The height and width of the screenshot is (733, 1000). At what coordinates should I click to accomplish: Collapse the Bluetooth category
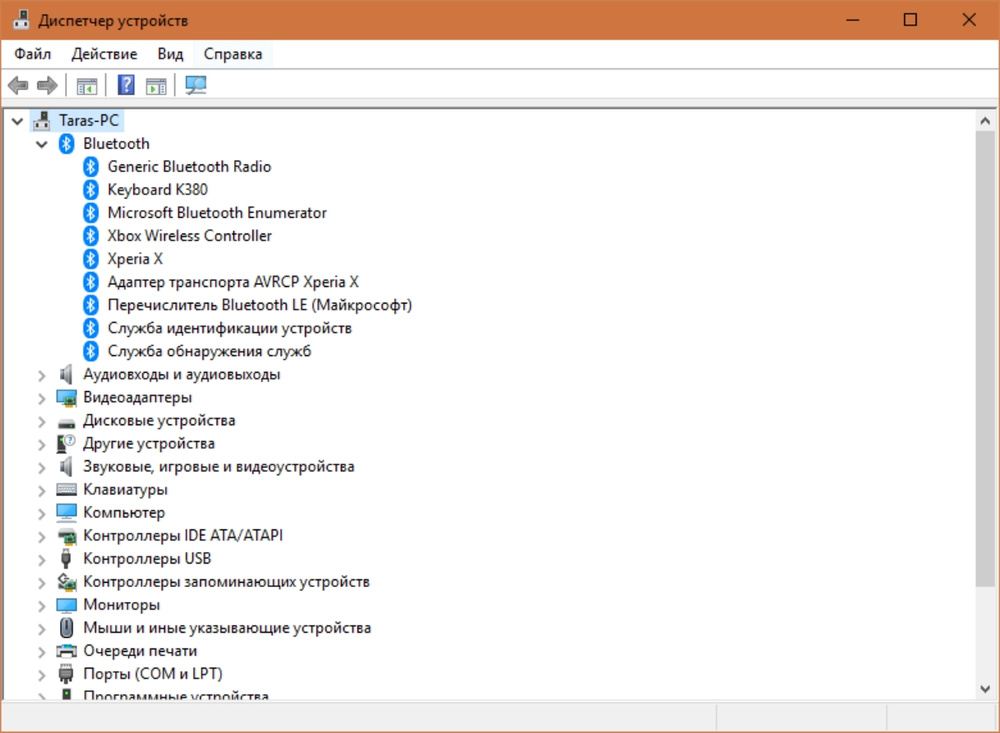(x=42, y=144)
